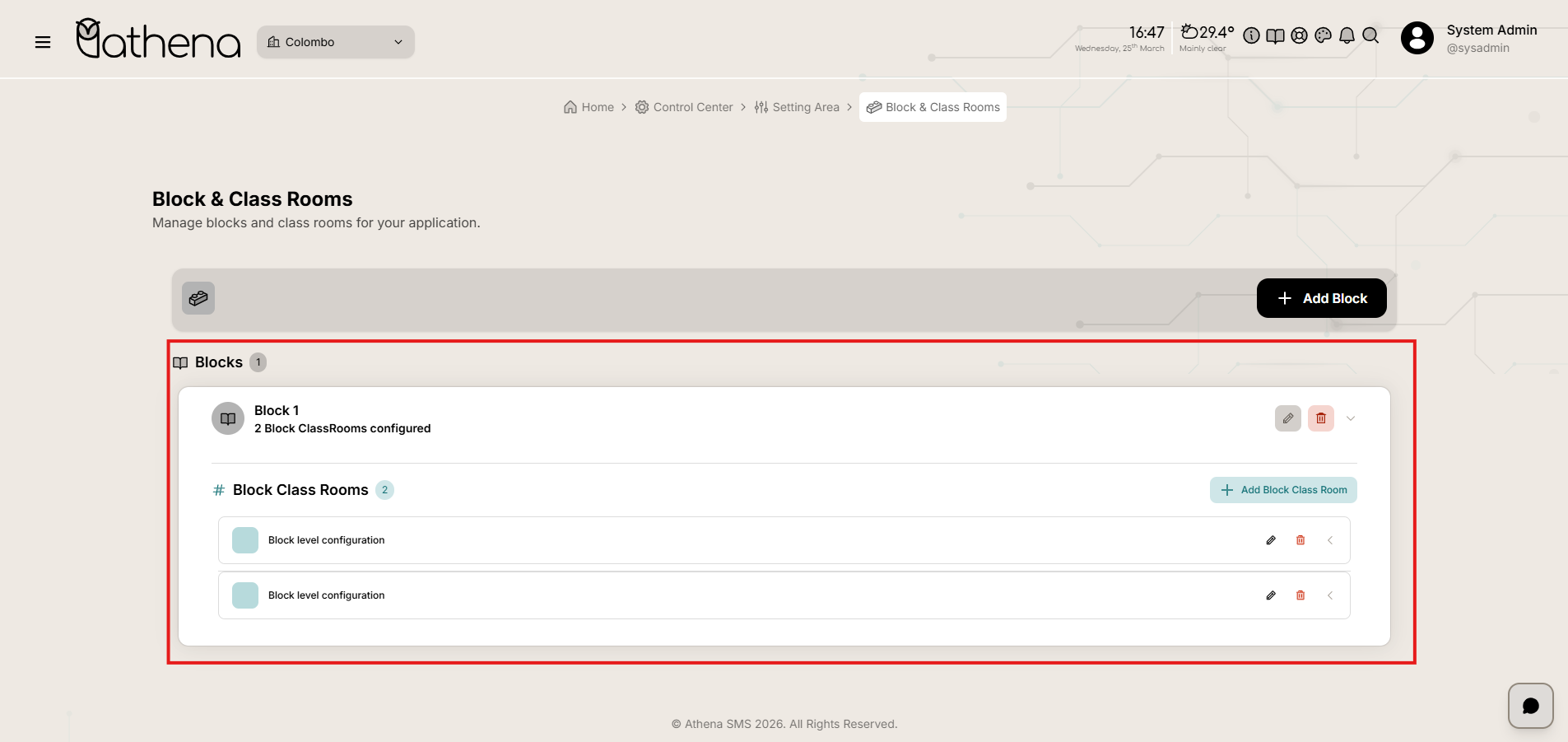Open the theme palette icon
This screenshot has height=742, width=1568.
pos(1323,35)
